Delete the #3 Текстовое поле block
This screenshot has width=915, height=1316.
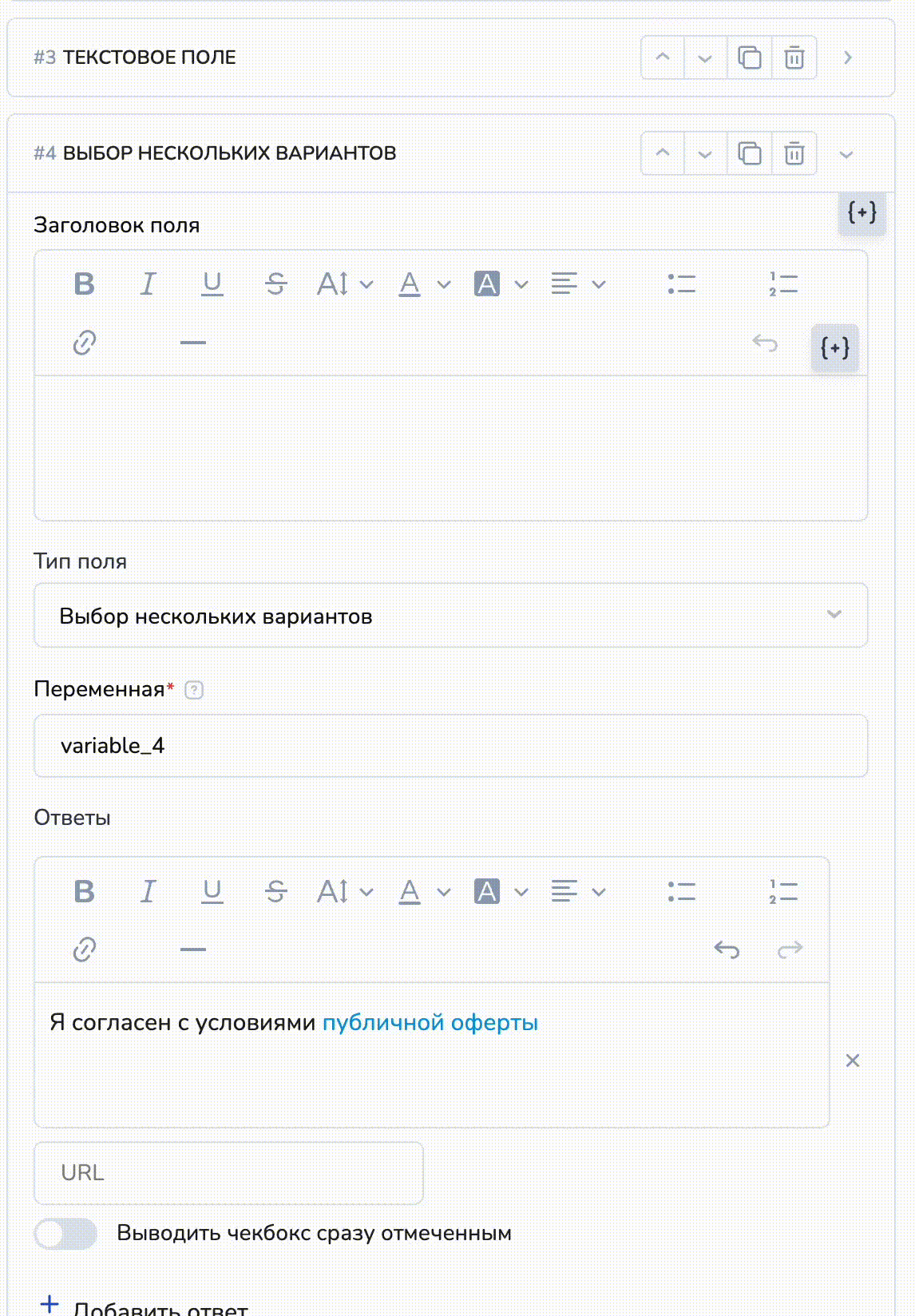pos(794,57)
